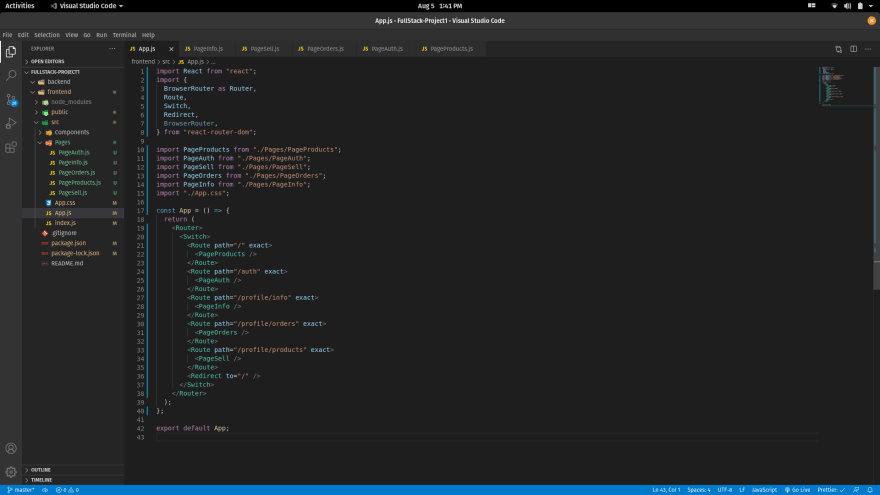Open the Extensions view icon
880x495 pixels.
[11, 148]
